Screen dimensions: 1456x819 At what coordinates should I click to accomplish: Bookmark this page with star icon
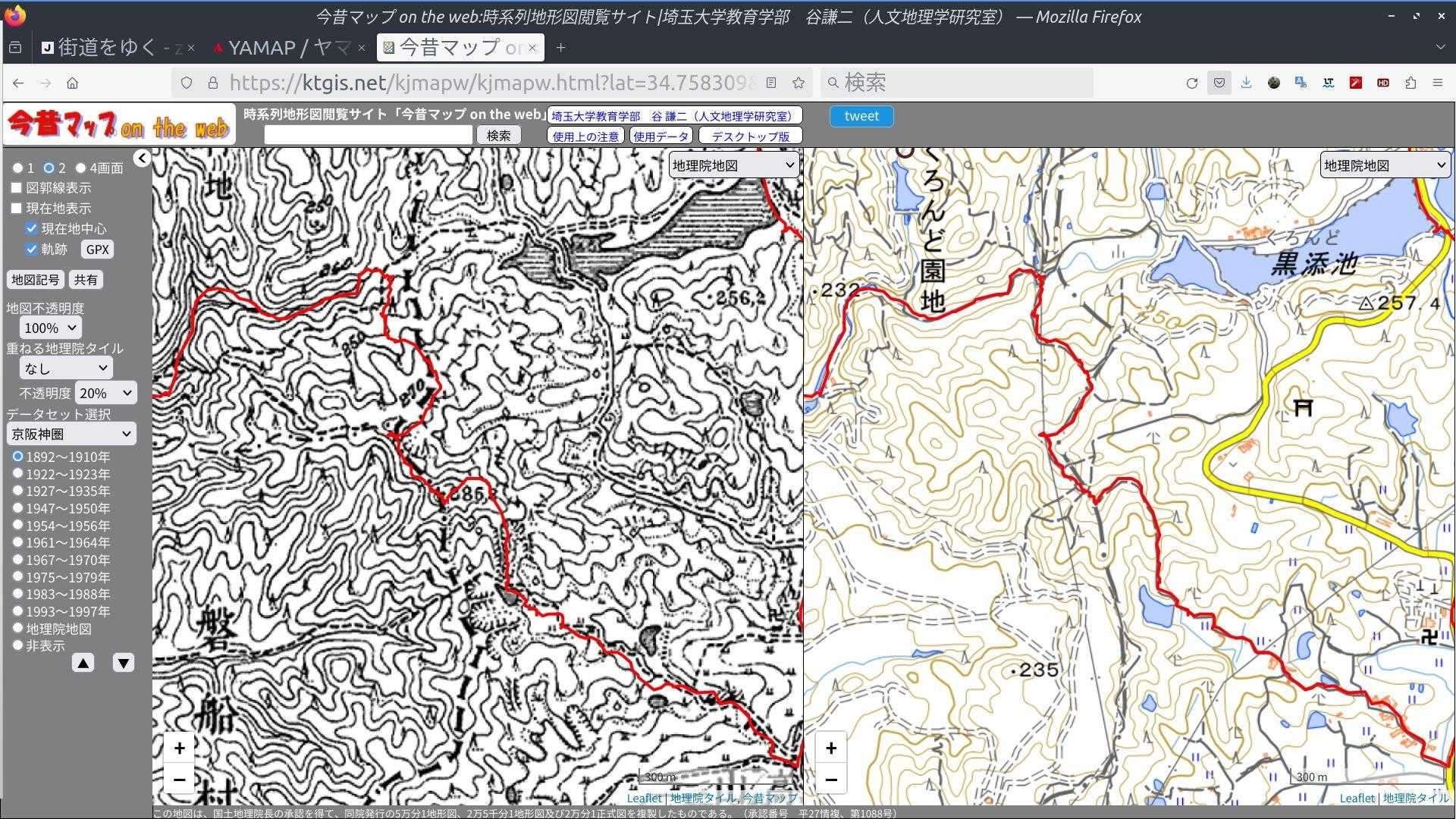[x=798, y=83]
